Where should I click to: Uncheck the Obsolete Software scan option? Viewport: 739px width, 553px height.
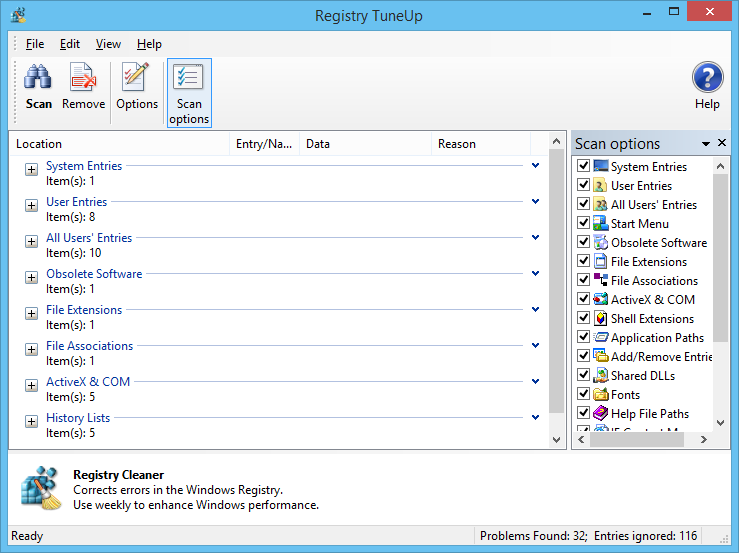pyautogui.click(x=583, y=242)
